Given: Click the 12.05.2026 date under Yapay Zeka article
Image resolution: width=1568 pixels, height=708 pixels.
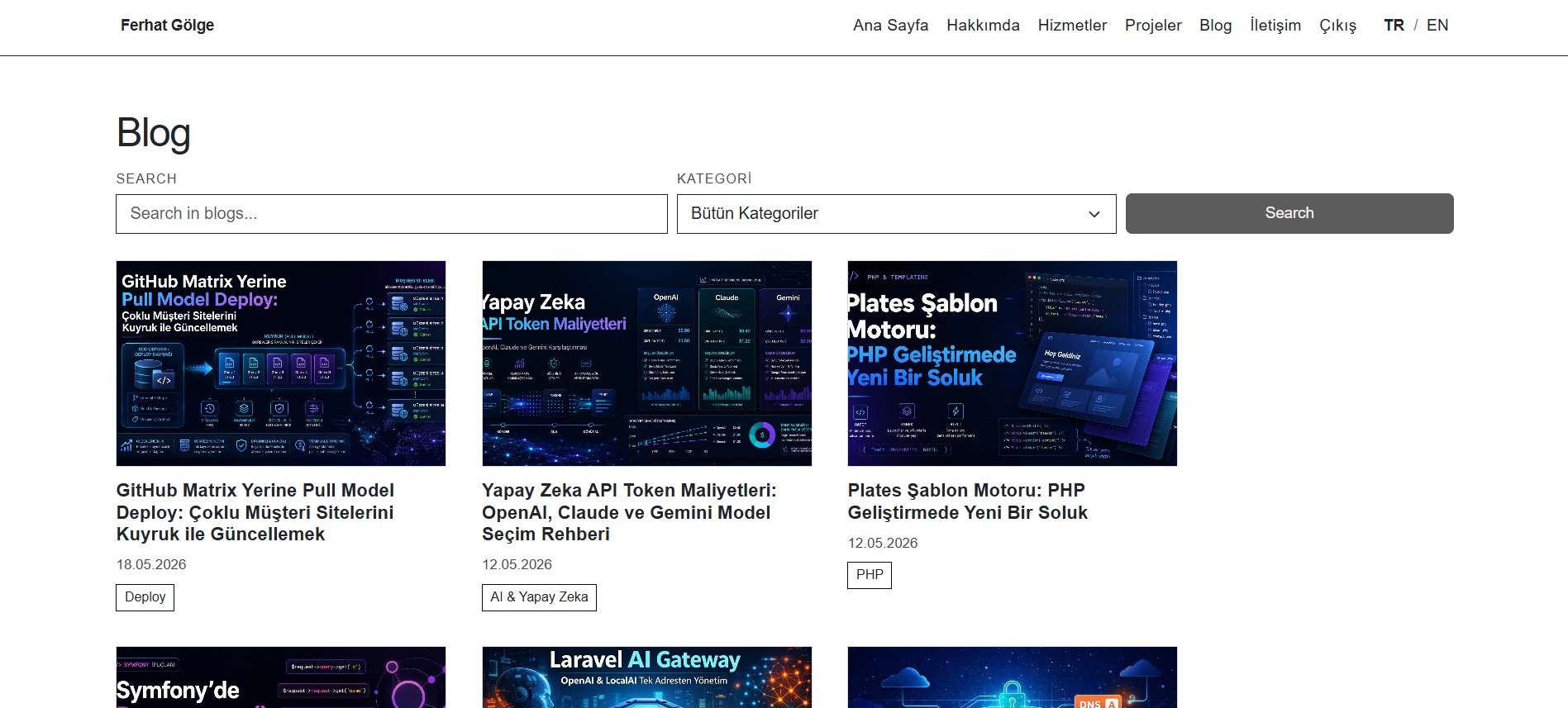Looking at the screenshot, I should [517, 565].
